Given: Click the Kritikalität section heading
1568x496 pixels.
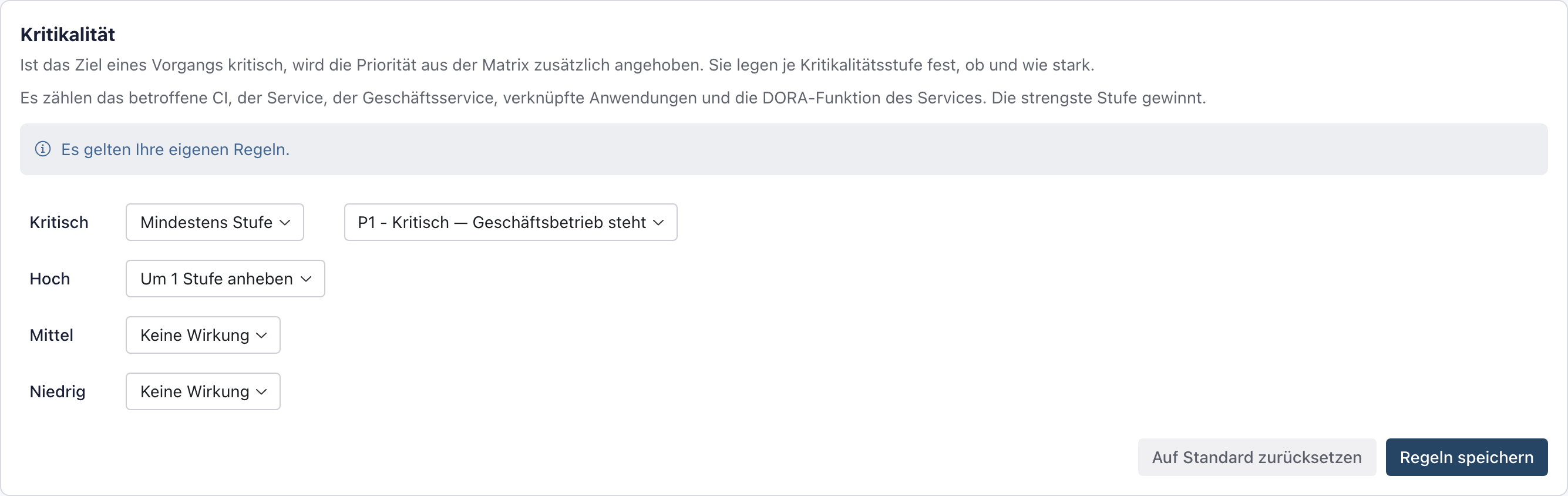Looking at the screenshot, I should tap(68, 35).
